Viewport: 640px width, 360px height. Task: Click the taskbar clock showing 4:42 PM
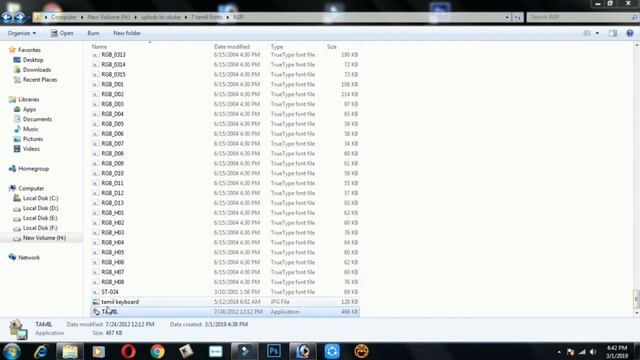[617, 352]
